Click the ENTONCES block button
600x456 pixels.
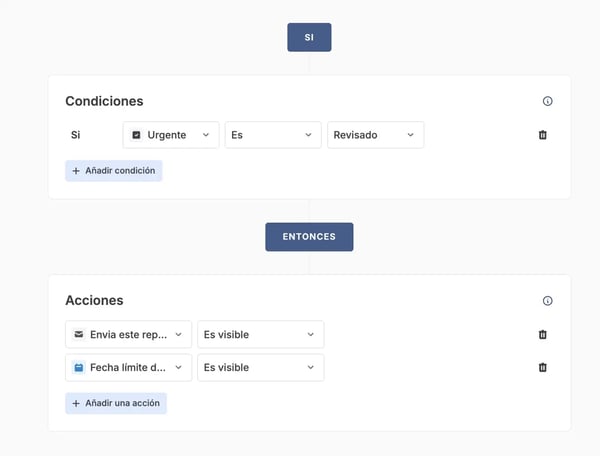309,237
